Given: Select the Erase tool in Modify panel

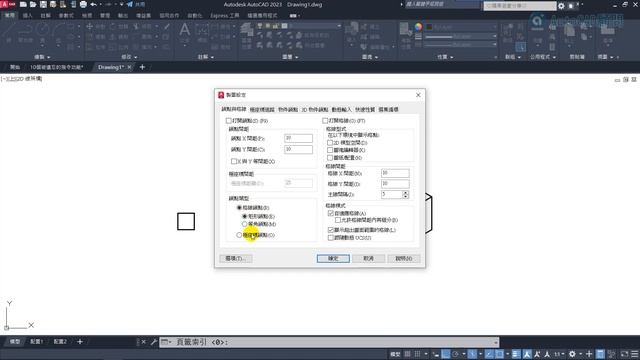Looking at the screenshot, I should 167,27.
